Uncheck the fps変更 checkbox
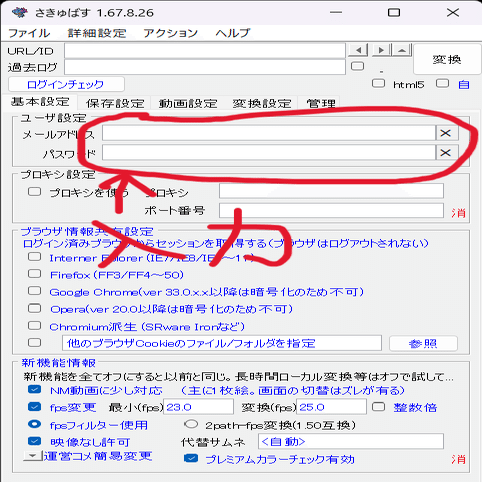The width and height of the screenshot is (482, 482). (x=34, y=407)
